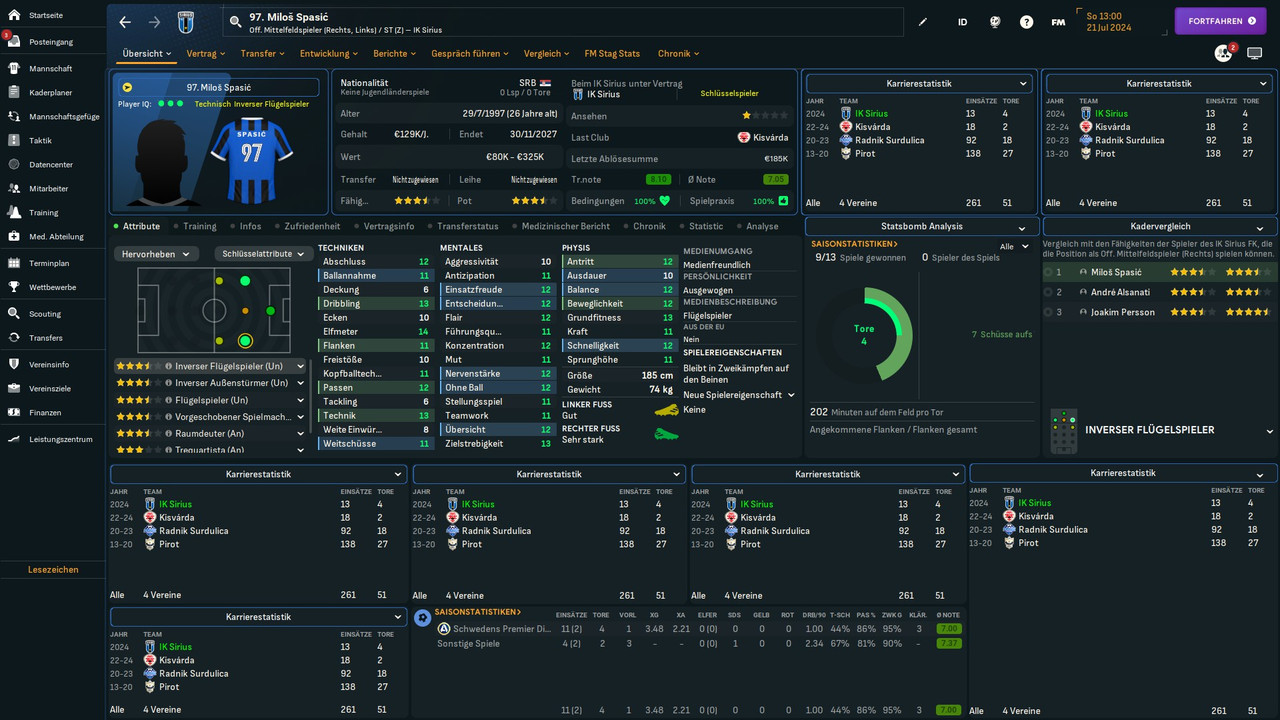The height and width of the screenshot is (720, 1280).
Task: Click the Kisvárda last club link
Action: click(x=764, y=137)
